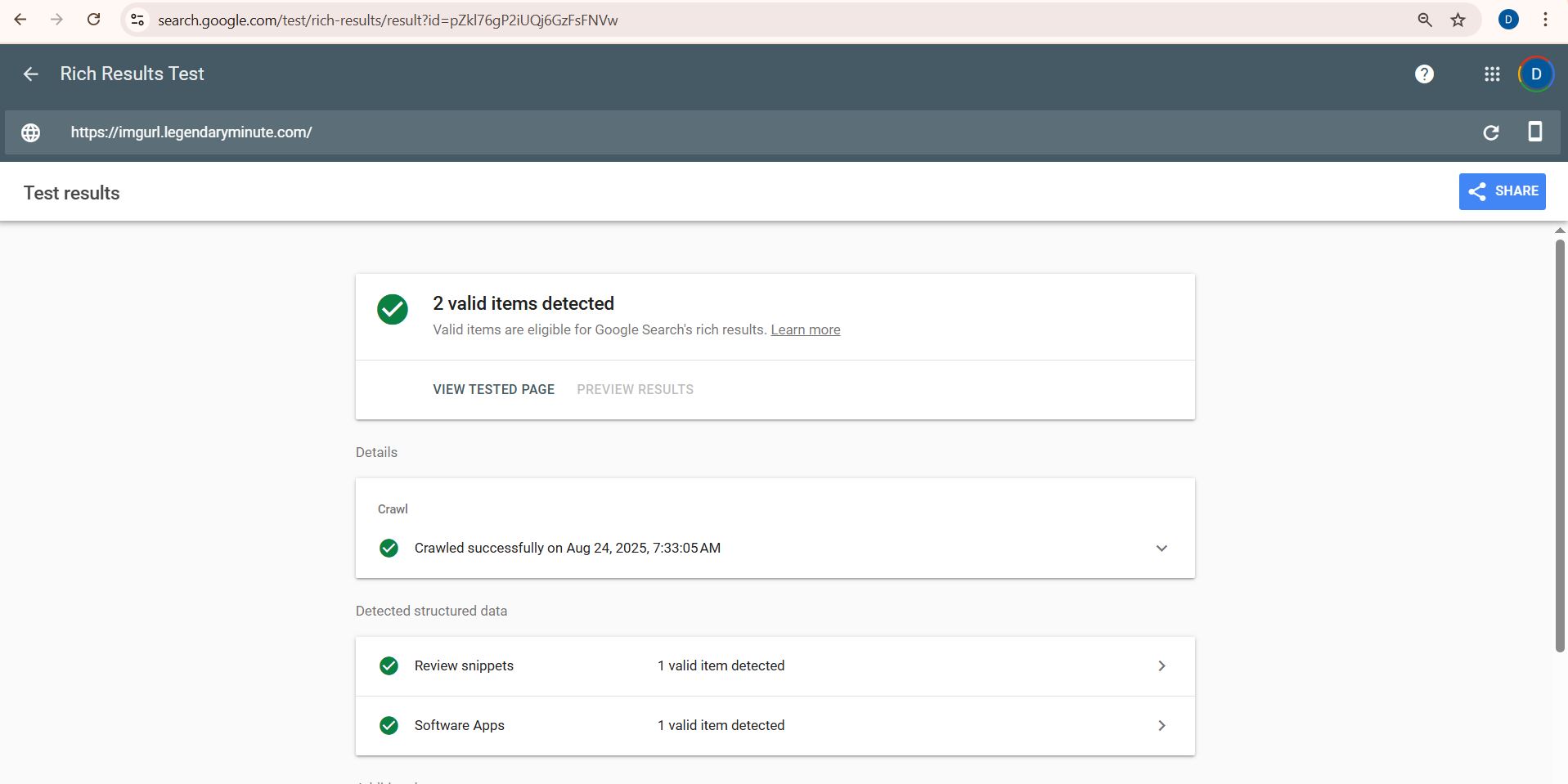Click VIEW TESTED PAGE
The width and height of the screenshot is (1568, 784).
(493, 389)
